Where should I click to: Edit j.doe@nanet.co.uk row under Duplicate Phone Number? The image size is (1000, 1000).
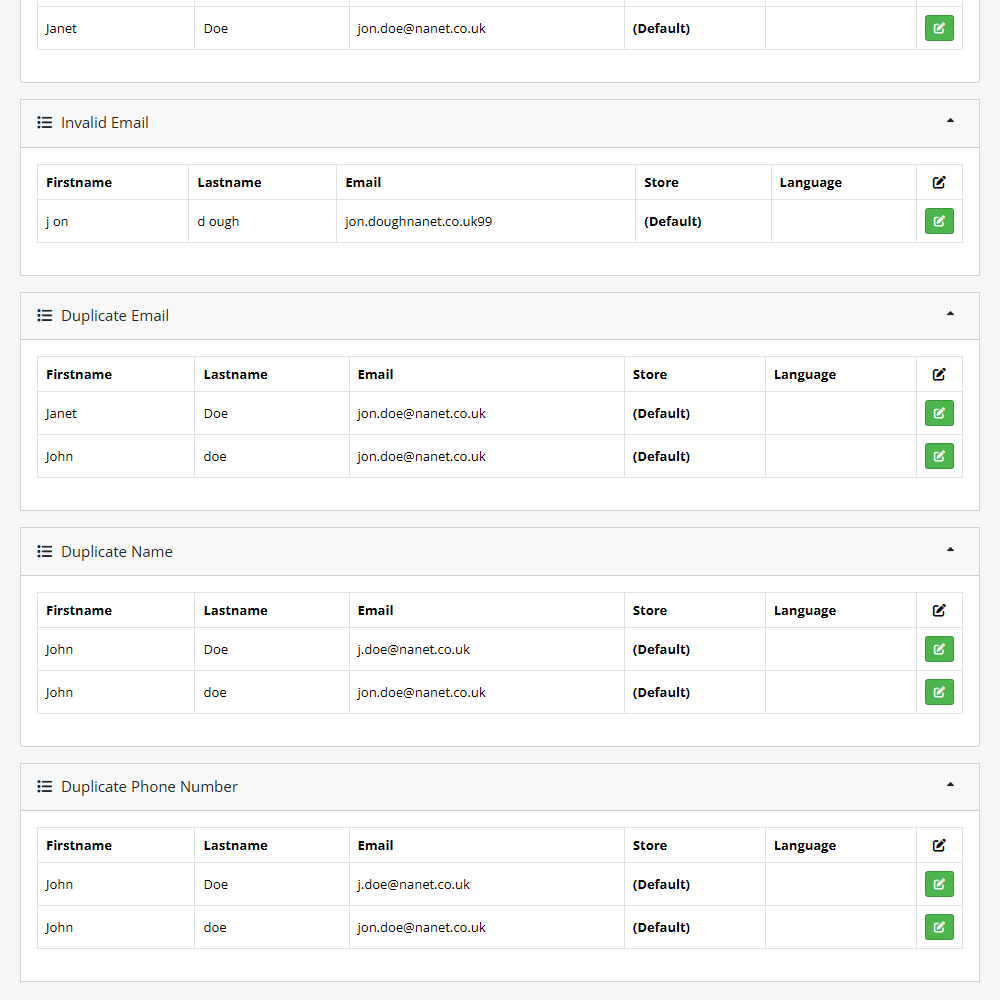click(939, 884)
